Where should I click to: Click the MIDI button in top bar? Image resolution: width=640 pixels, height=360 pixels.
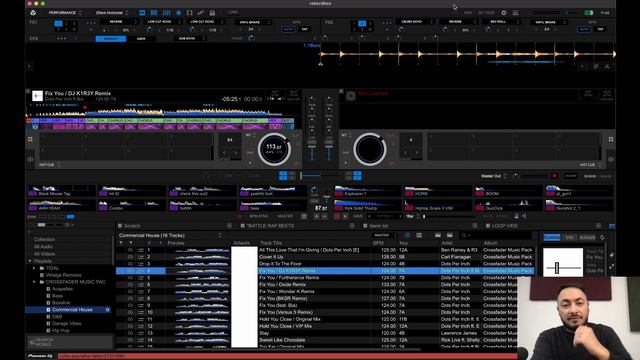pos(468,13)
